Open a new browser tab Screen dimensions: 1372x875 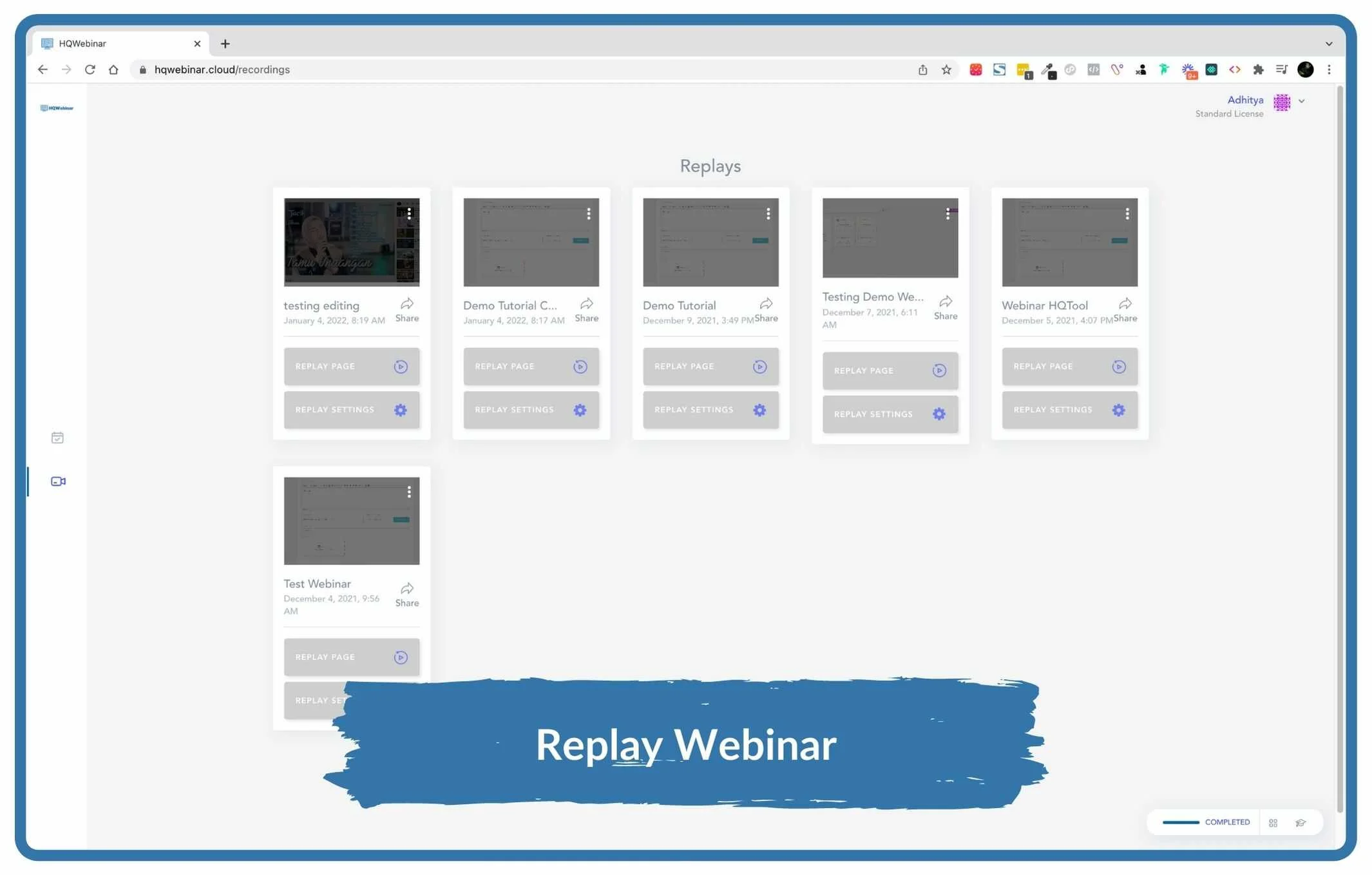click(x=225, y=44)
